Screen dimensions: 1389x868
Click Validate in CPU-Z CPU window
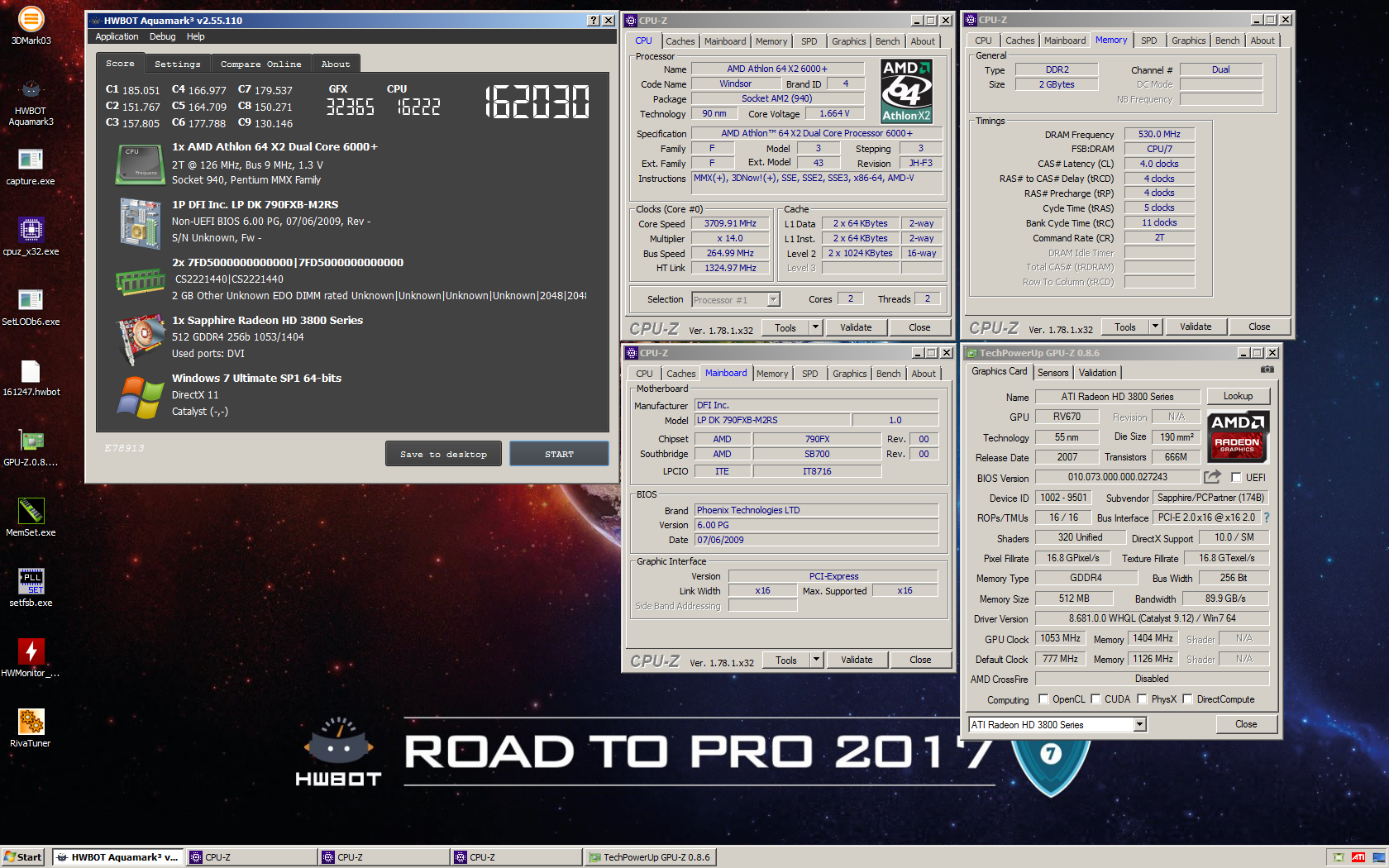tap(856, 327)
